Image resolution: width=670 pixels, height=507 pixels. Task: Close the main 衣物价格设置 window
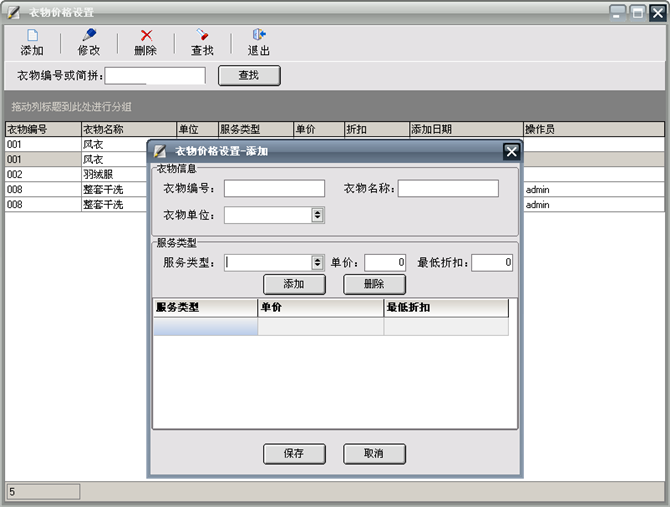point(658,13)
